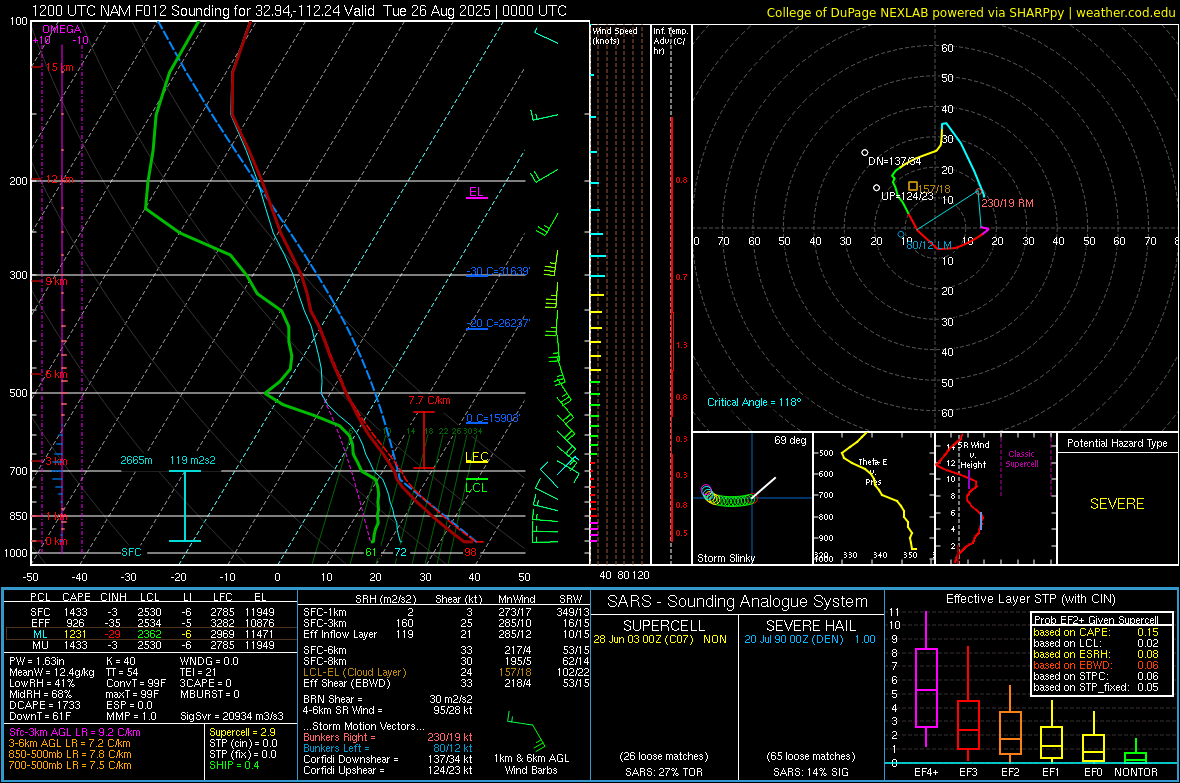Click the 80/12 LM storm motion label
1180x783 pixels.
click(929, 245)
